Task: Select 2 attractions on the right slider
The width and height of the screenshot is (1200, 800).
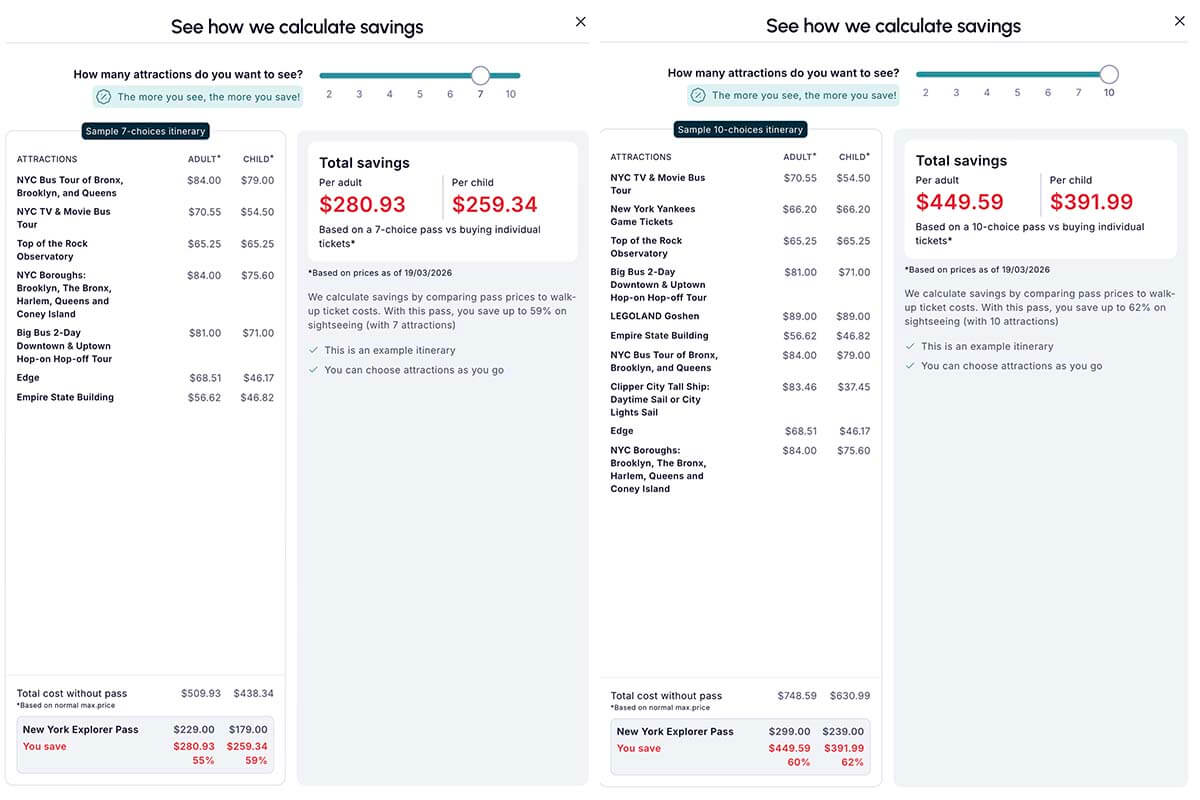Action: click(x=925, y=92)
